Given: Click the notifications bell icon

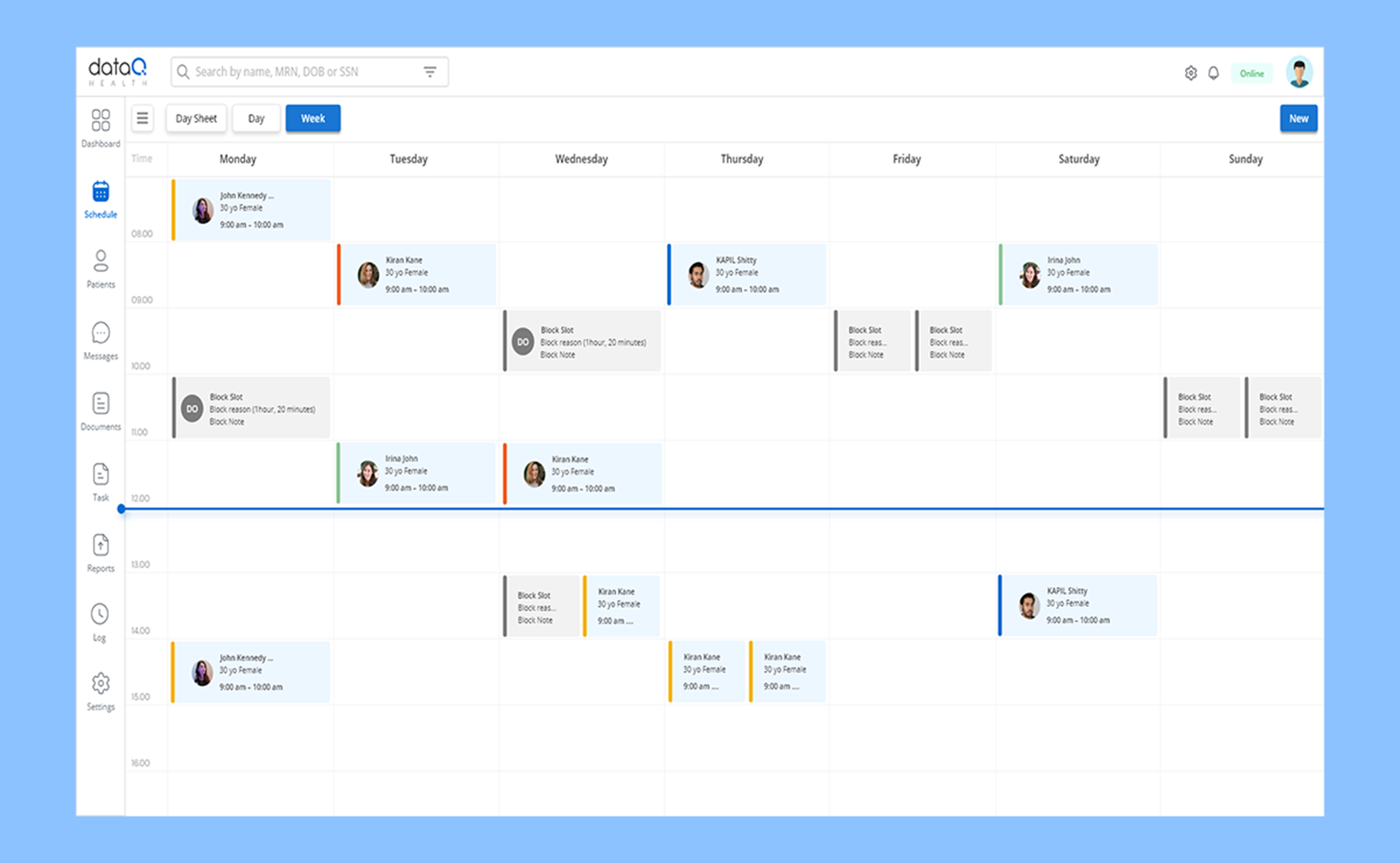Looking at the screenshot, I should pos(1213,73).
